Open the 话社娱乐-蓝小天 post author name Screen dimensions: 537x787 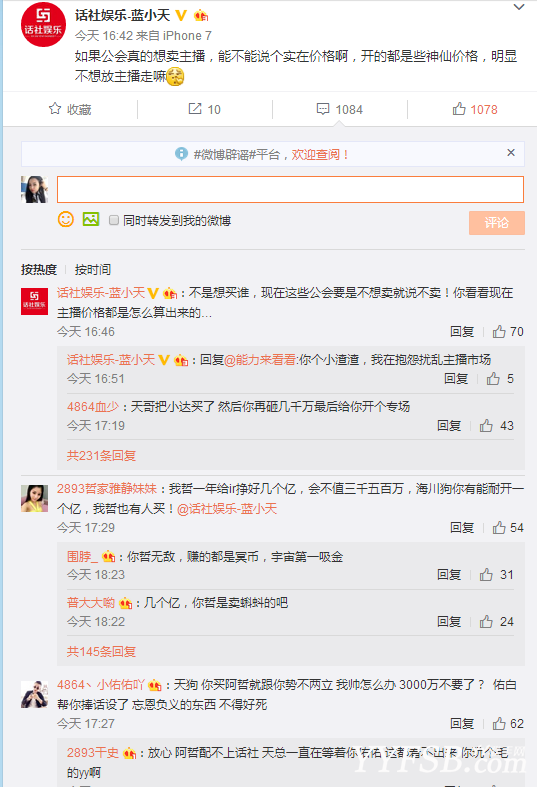coord(123,16)
